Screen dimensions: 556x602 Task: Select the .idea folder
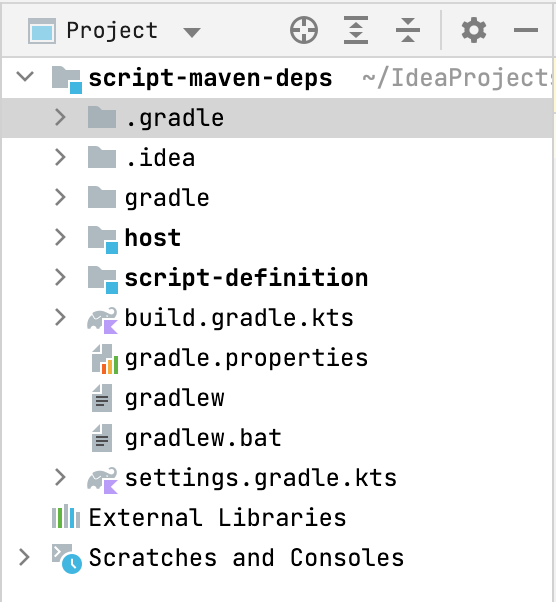160,158
